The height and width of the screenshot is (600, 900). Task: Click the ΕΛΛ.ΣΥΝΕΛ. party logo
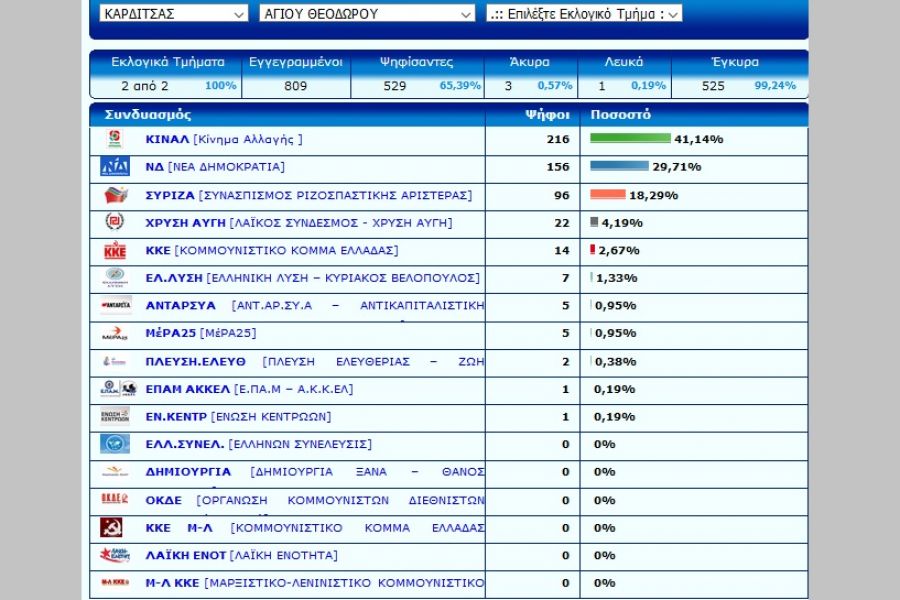(x=115, y=444)
